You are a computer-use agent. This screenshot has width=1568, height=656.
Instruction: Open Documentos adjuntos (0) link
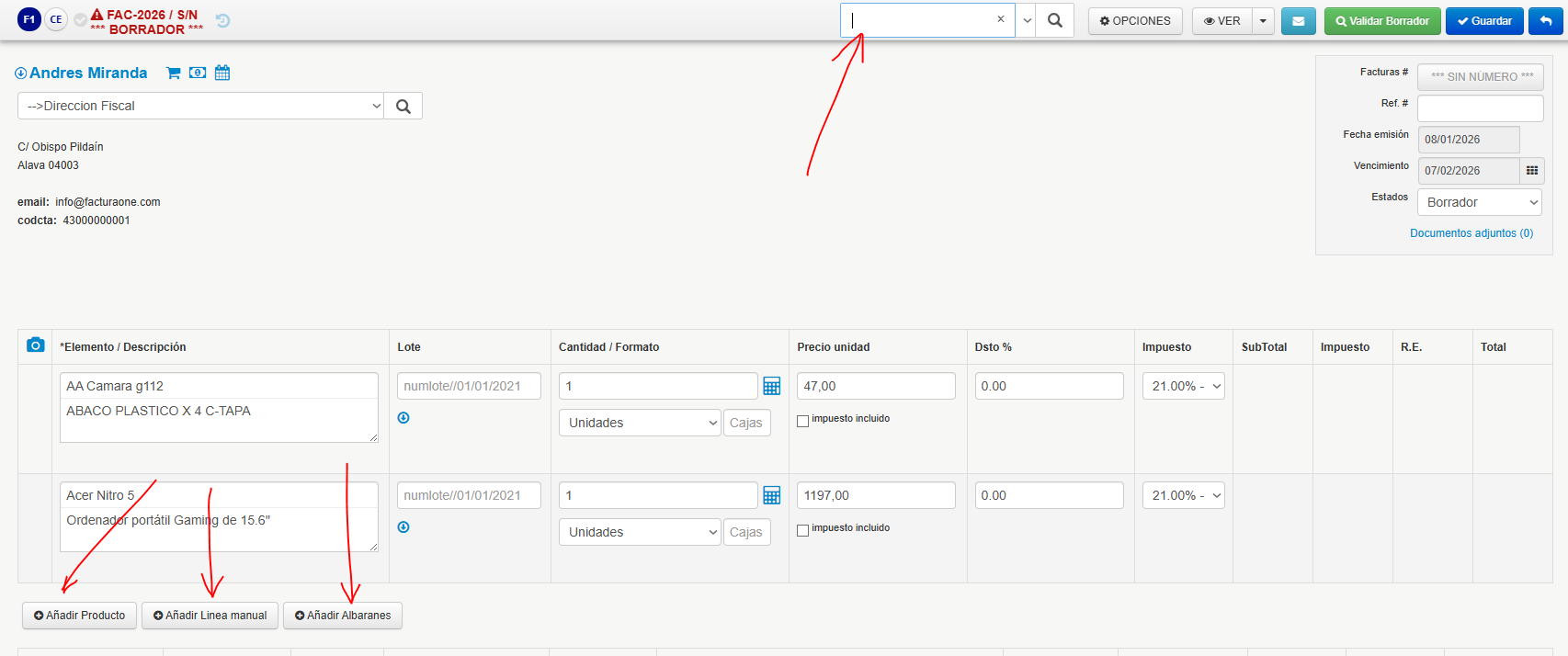click(1471, 233)
